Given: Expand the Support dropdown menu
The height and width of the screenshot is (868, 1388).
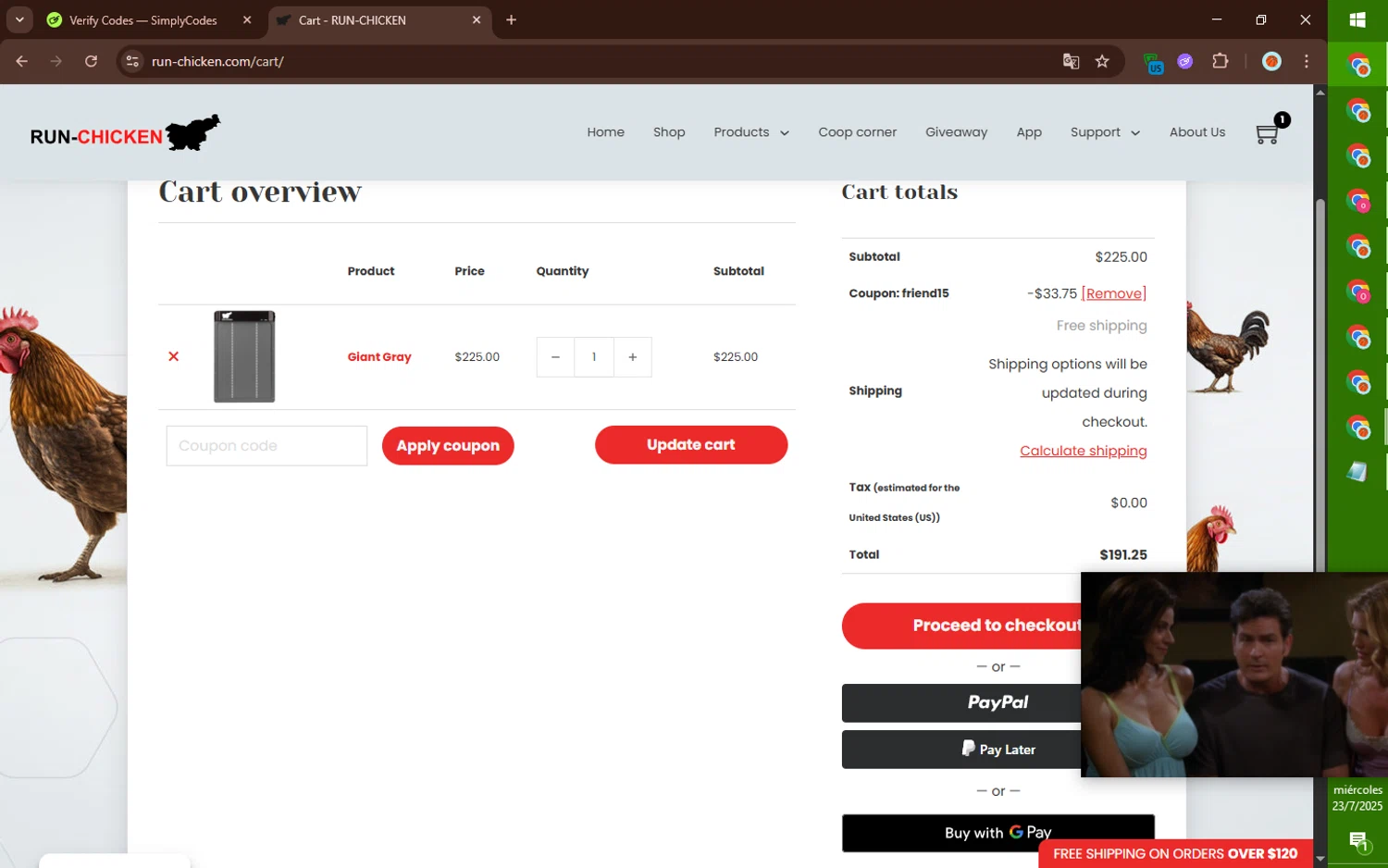Looking at the screenshot, I should (x=1105, y=132).
